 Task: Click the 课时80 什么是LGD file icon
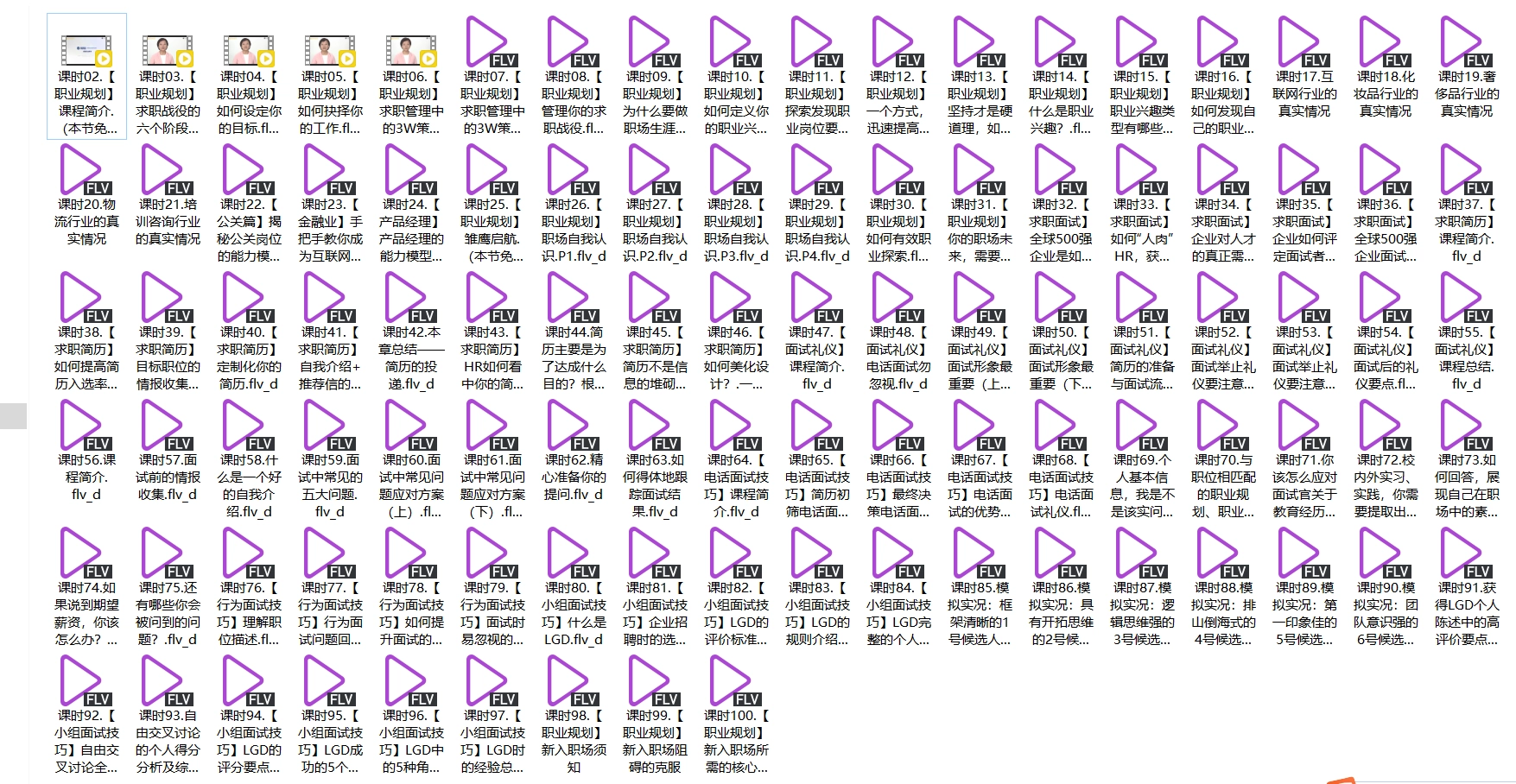pos(572,553)
